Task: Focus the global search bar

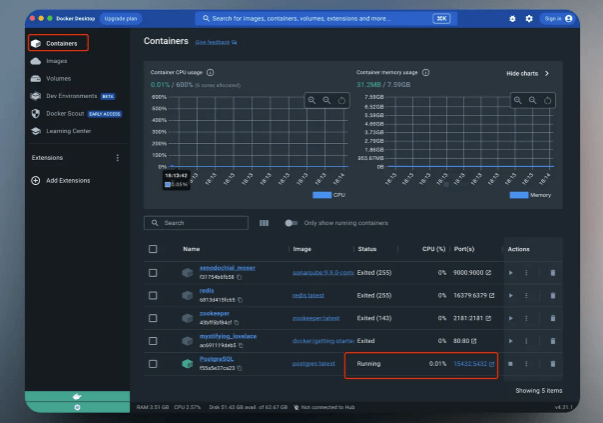Action: pyautogui.click(x=326, y=18)
